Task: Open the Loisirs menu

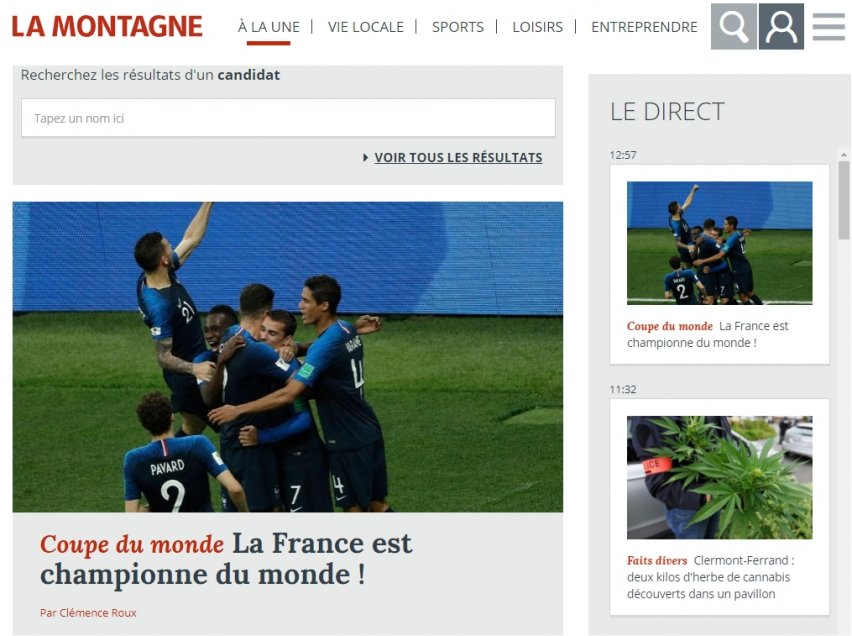Action: pos(537,27)
